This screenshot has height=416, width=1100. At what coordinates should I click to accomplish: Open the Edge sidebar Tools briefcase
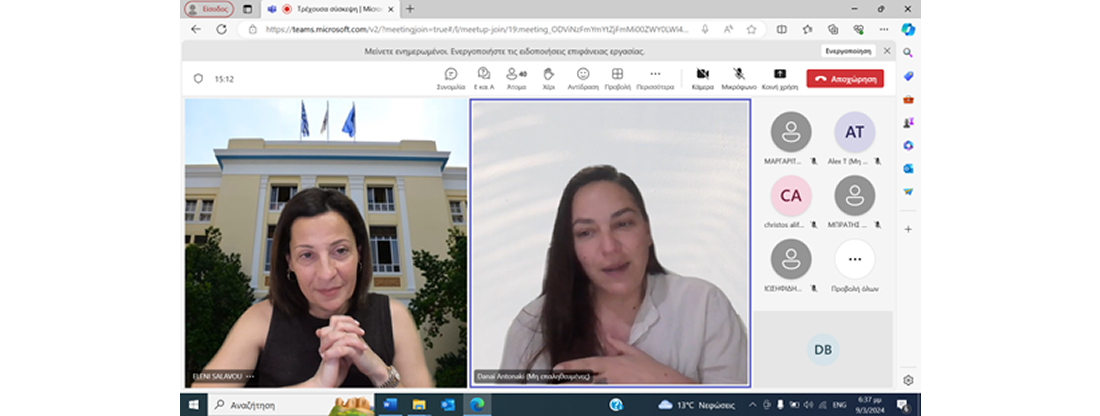[908, 99]
